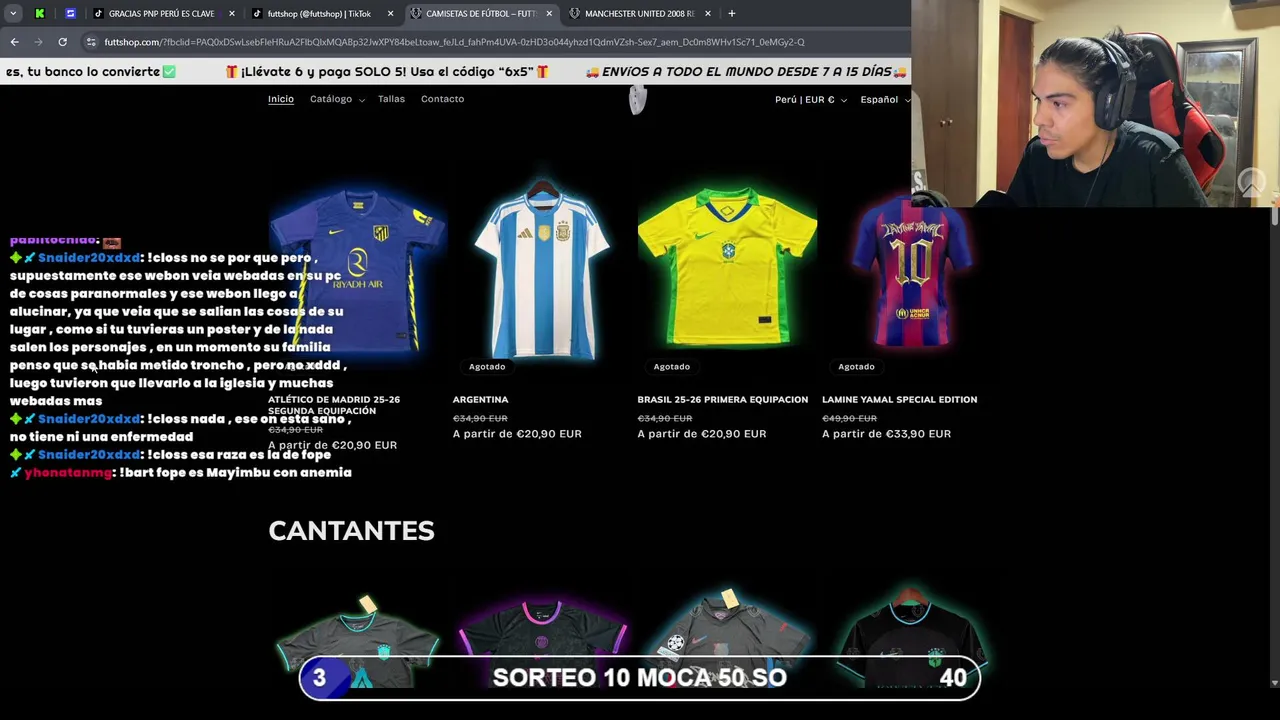Click the Agotado badge on Lamine Yamal jersey
The image size is (1280, 720).
(856, 367)
